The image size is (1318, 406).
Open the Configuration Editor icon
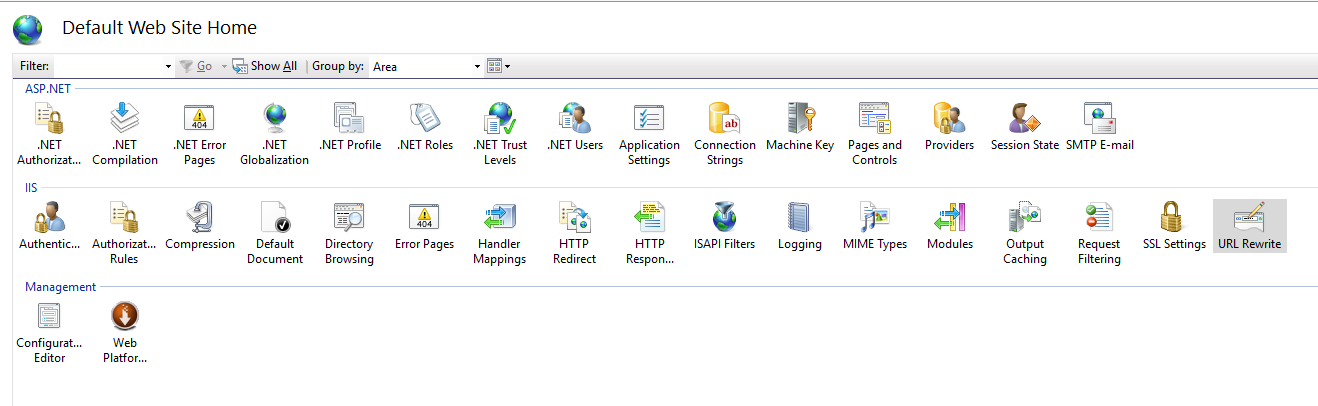click(x=49, y=317)
